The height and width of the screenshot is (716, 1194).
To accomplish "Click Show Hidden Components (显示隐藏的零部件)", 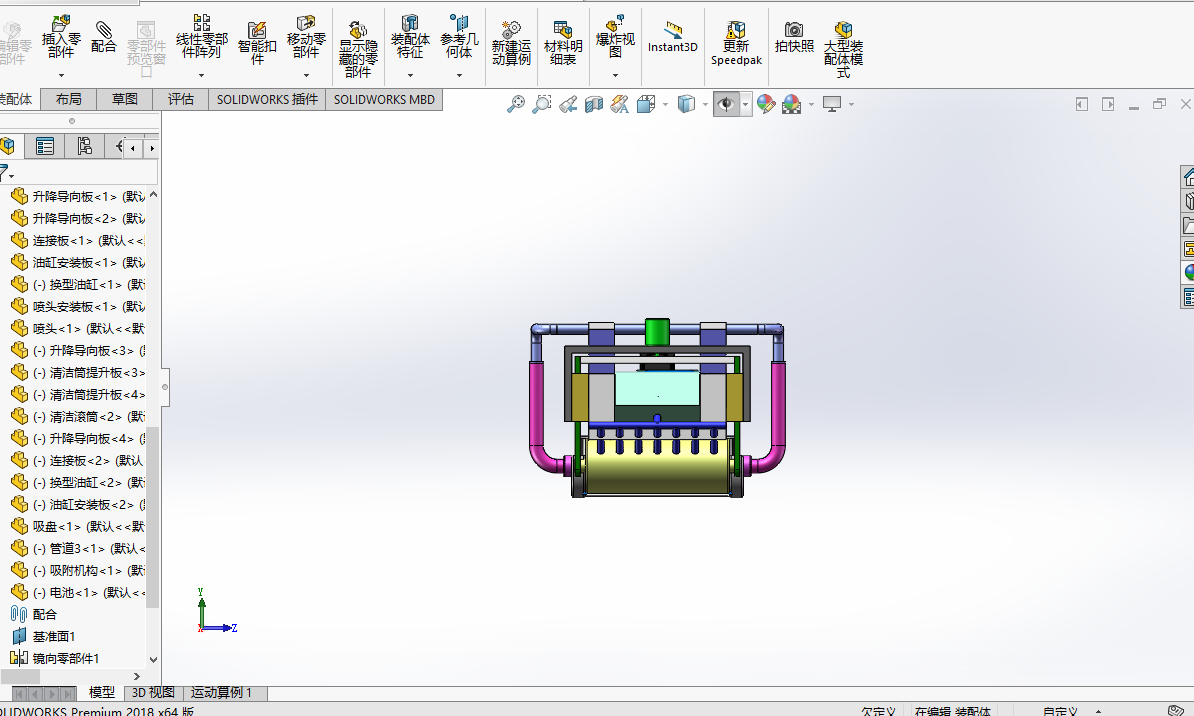I will tap(358, 50).
